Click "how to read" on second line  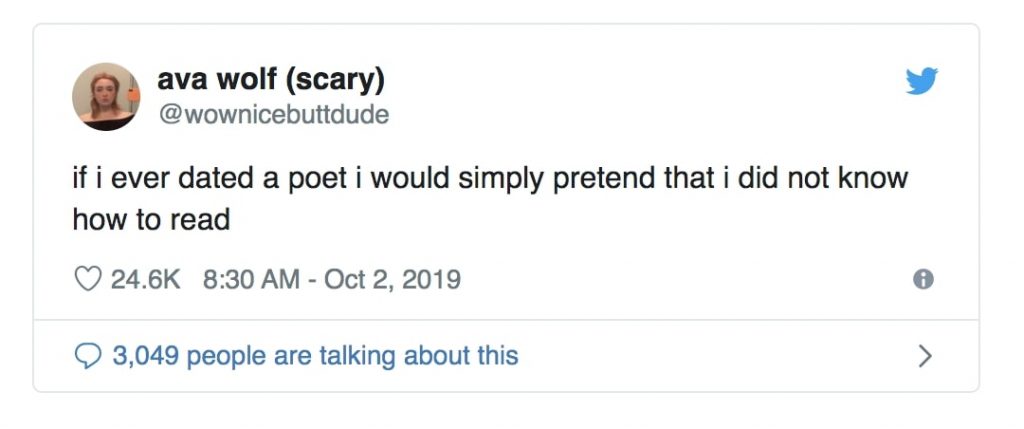pyautogui.click(x=151, y=219)
